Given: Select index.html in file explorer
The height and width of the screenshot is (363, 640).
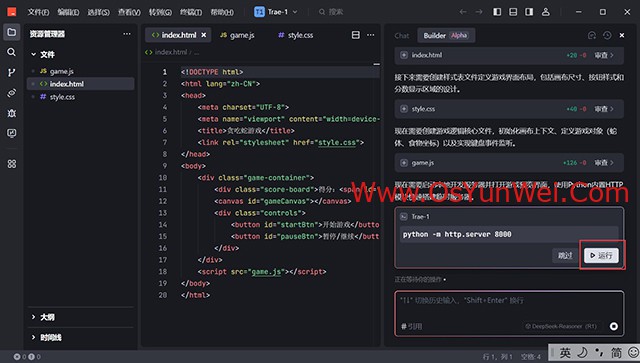Looking at the screenshot, I should click(x=81, y=84).
